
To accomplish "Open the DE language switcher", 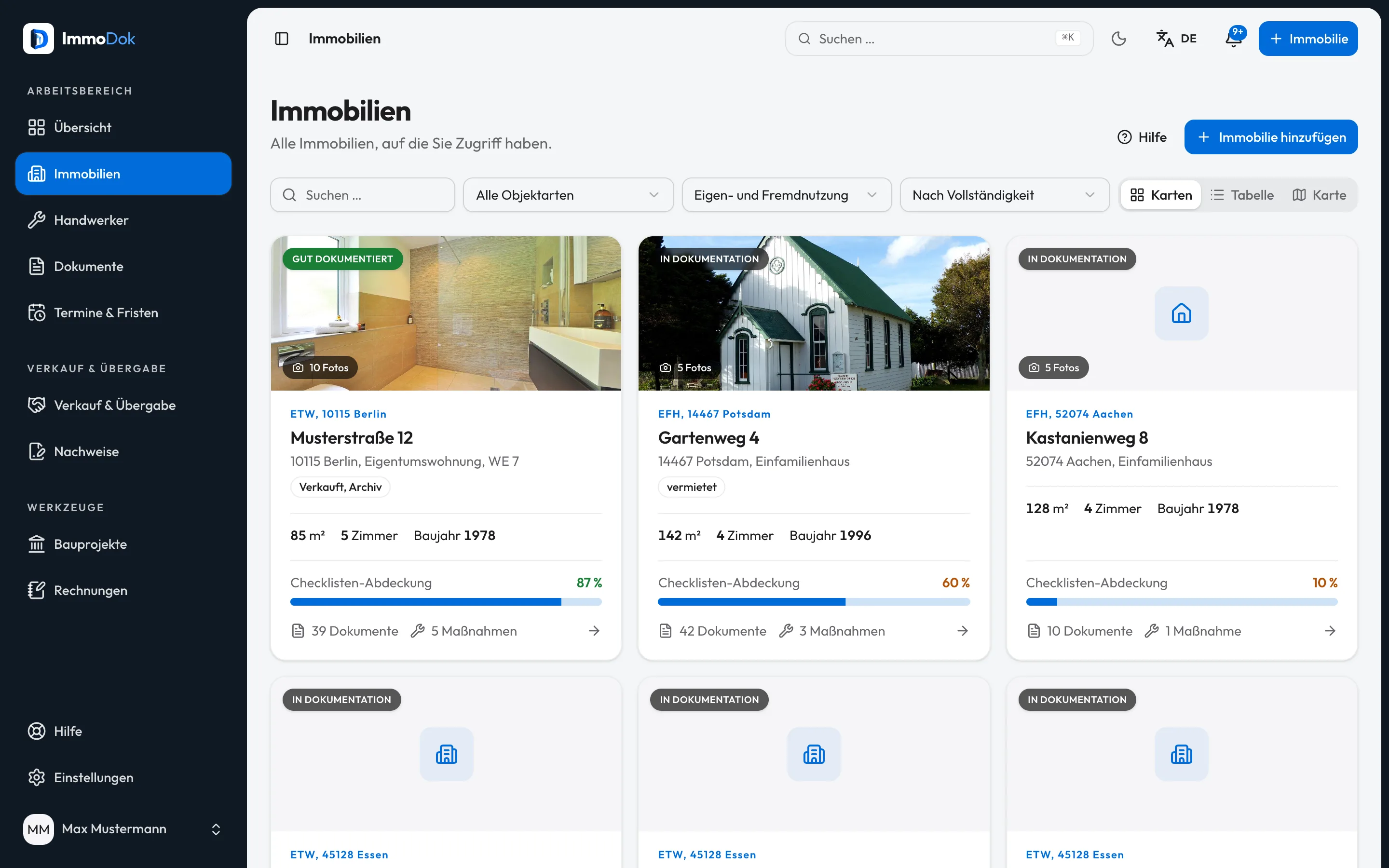I will [1176, 39].
